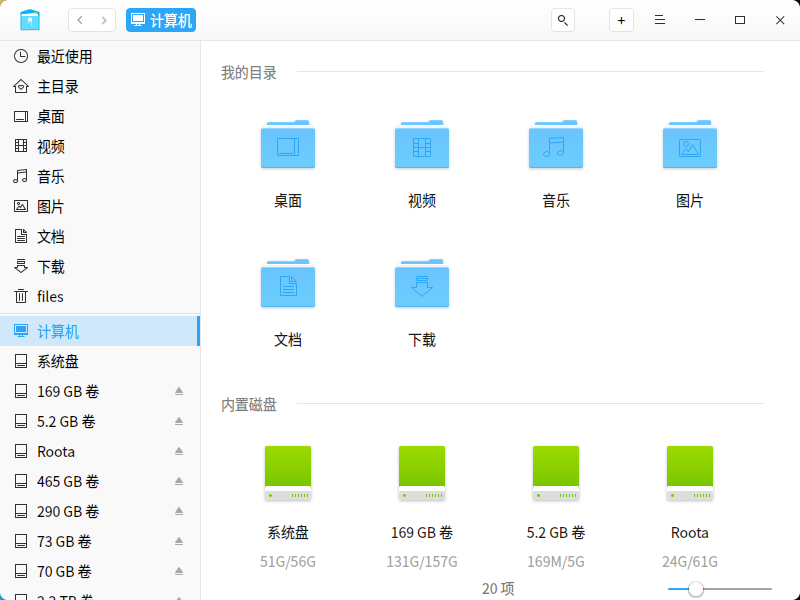Open the 290 GB 卷 sidebar entry
This screenshot has height=600, width=800.
coord(100,511)
